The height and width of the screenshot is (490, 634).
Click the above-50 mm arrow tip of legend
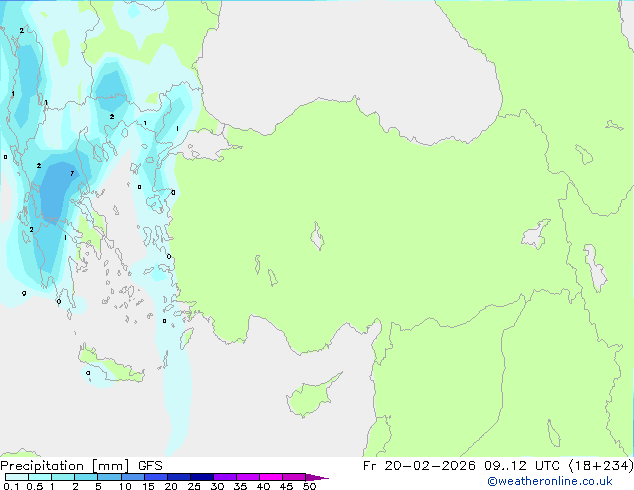point(317,477)
